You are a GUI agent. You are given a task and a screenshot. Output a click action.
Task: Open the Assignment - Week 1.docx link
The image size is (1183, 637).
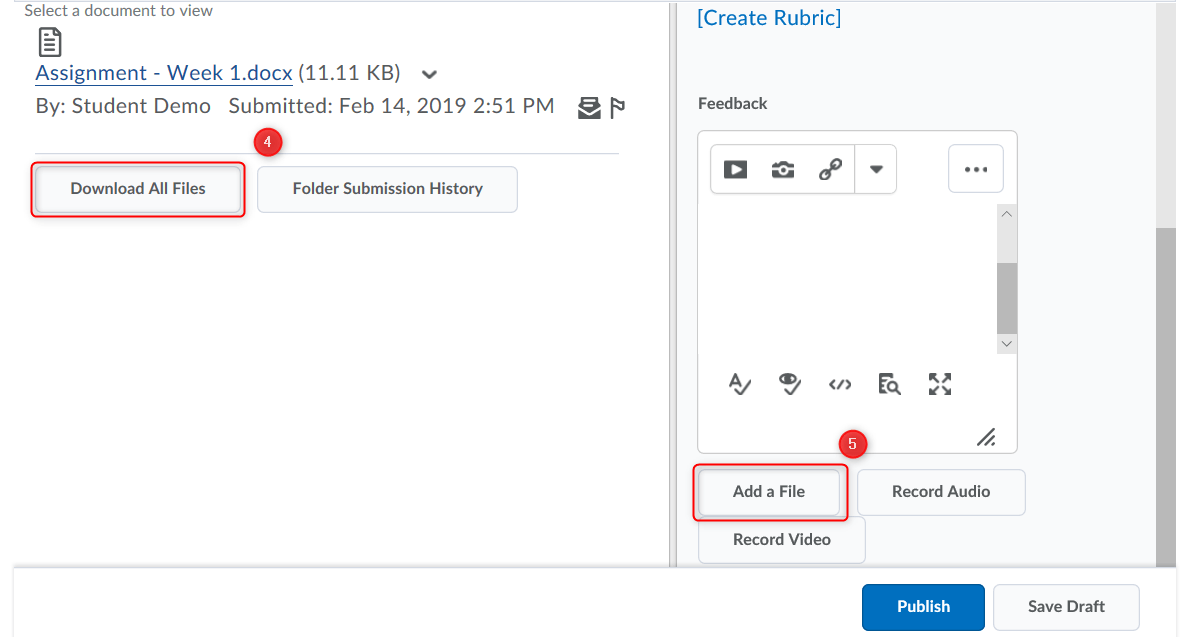coord(164,73)
